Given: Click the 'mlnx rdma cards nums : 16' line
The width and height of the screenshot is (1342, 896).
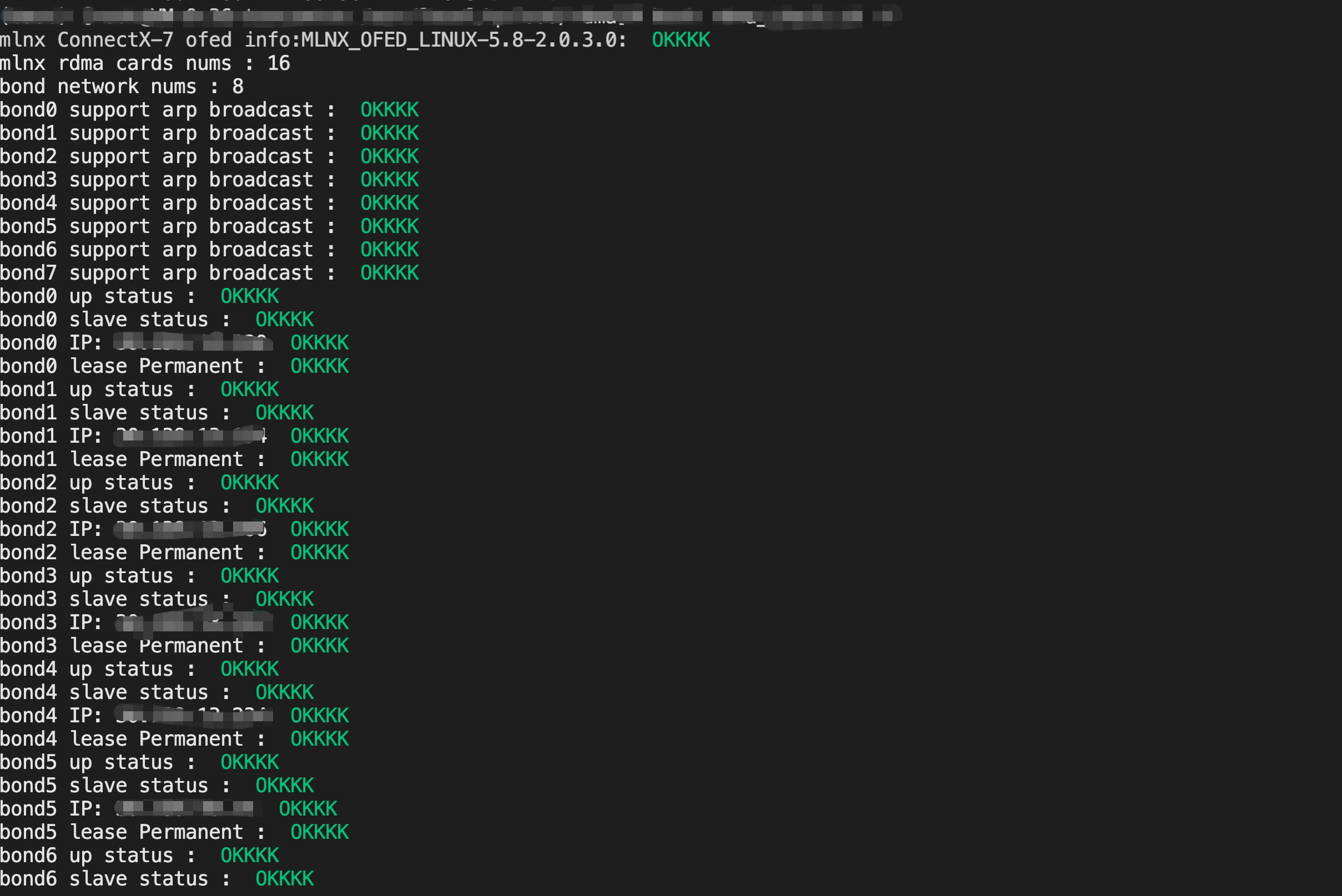Looking at the screenshot, I should coord(145,63).
